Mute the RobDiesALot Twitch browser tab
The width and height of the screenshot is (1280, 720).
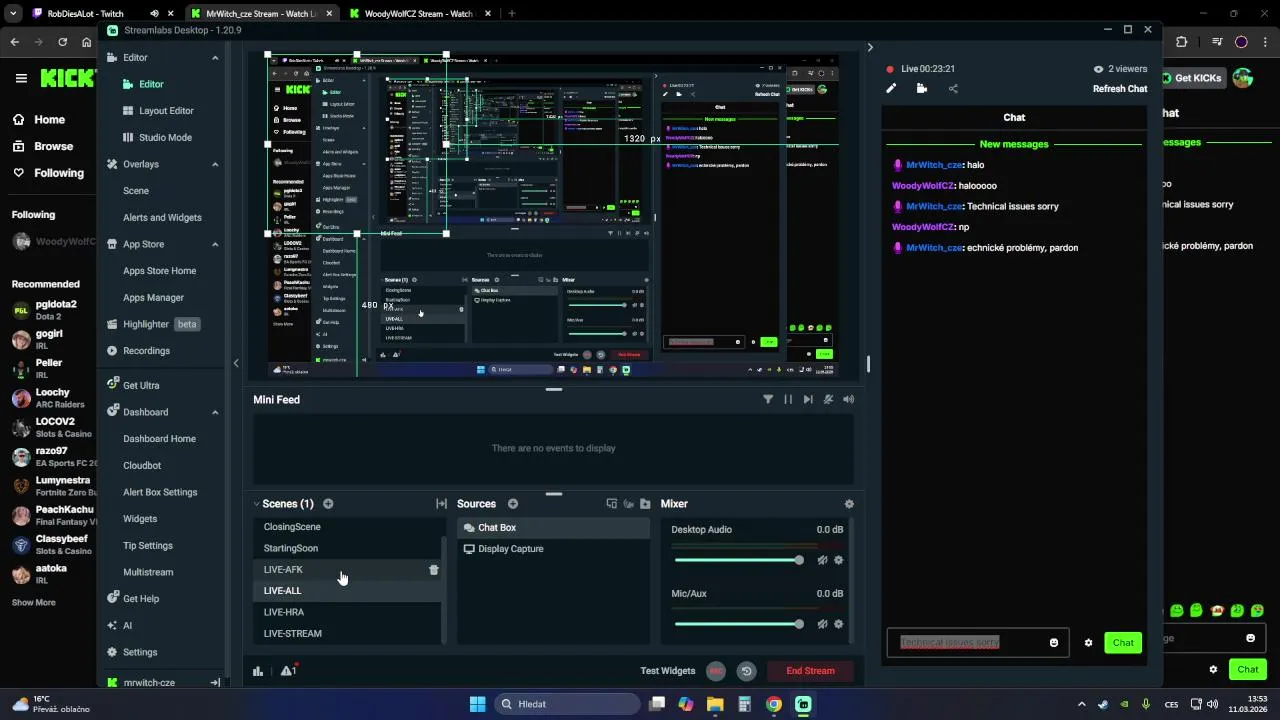[x=154, y=14]
